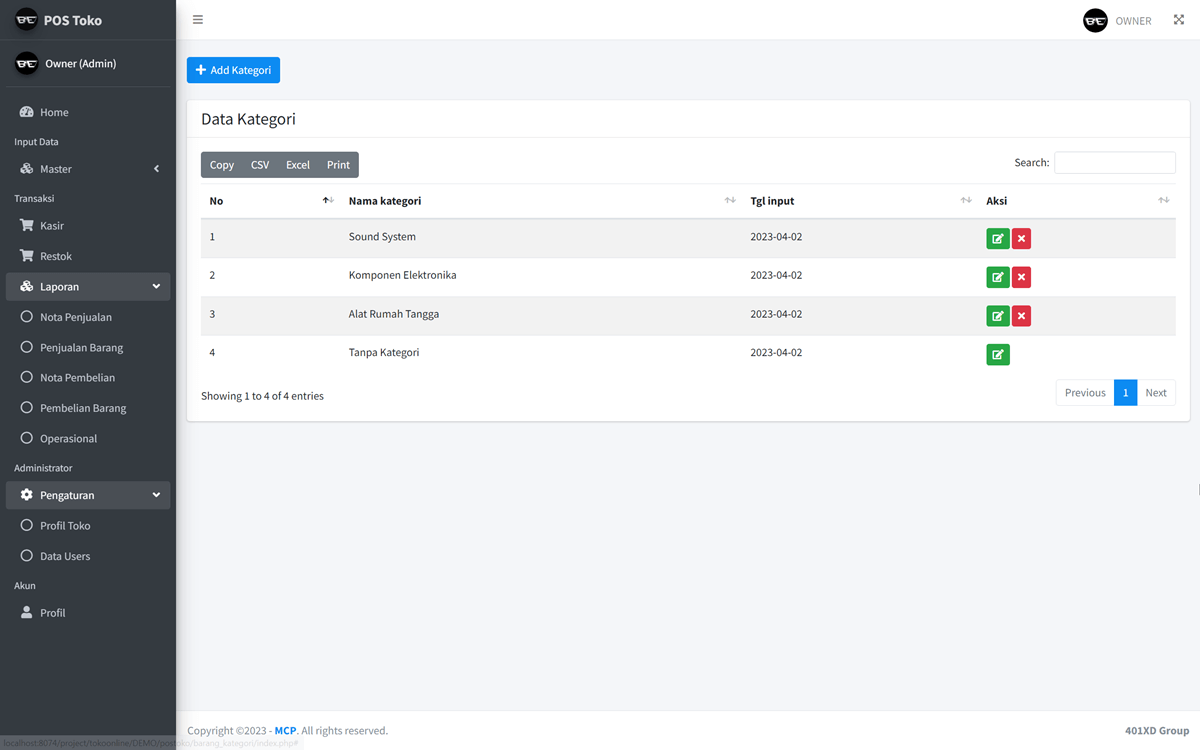
Task: Delete the Komponen Elektronika category
Action: [x=1021, y=277]
